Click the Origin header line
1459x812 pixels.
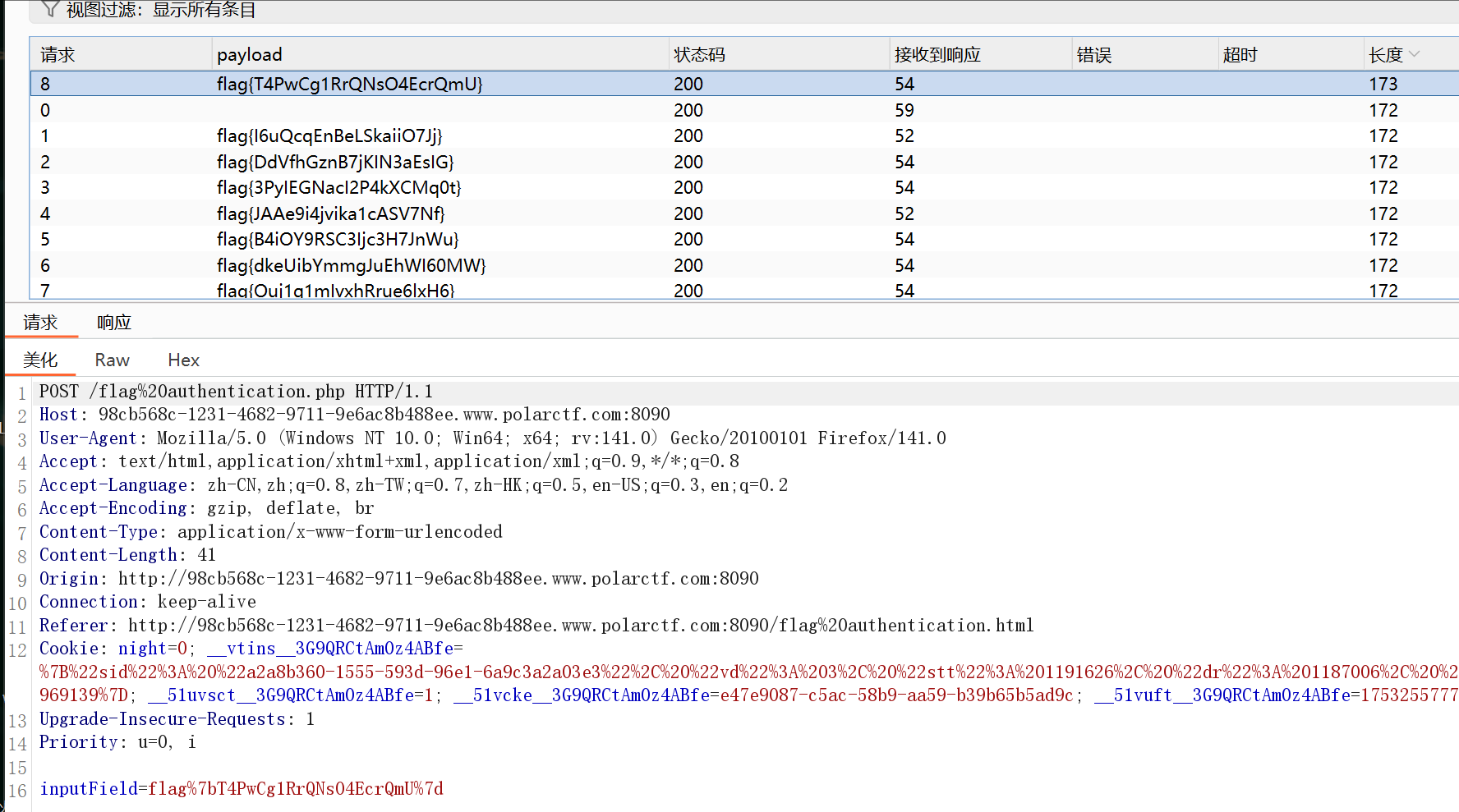click(399, 579)
